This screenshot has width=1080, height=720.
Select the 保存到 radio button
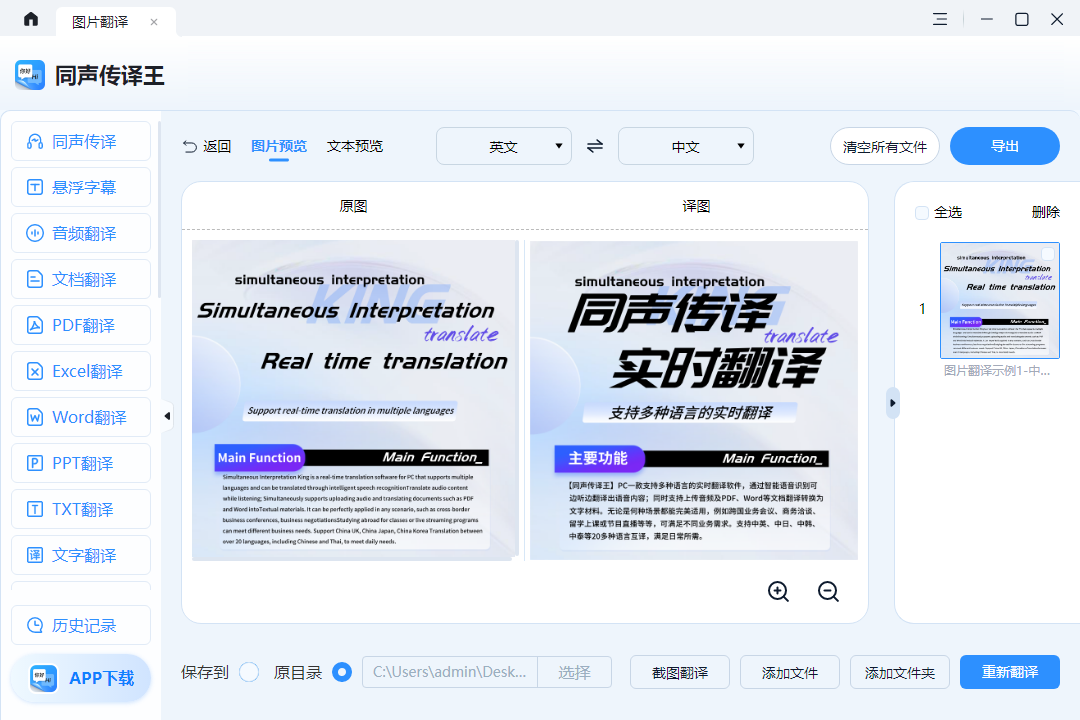point(249,672)
